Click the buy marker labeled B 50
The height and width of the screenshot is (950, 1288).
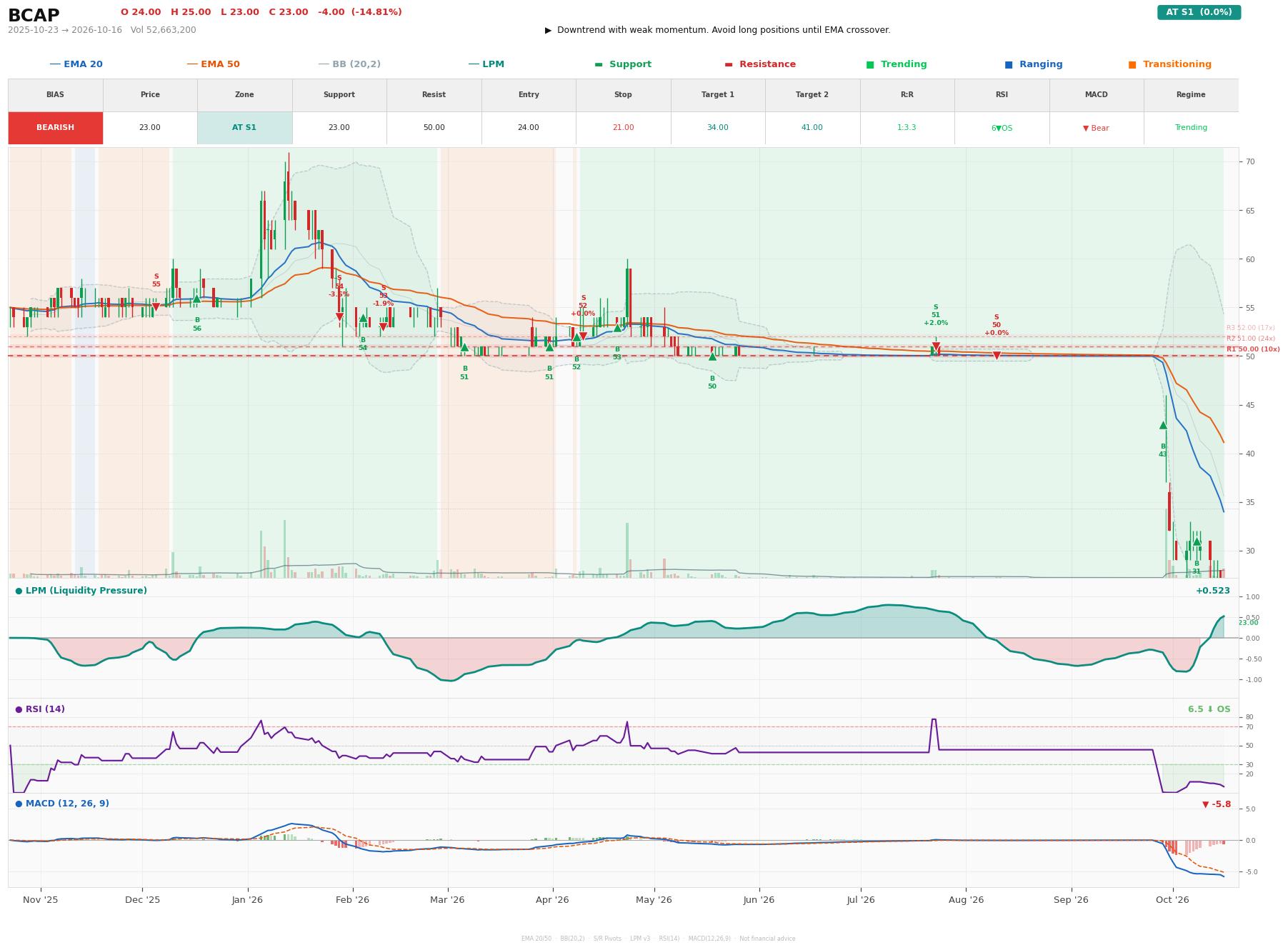click(712, 356)
